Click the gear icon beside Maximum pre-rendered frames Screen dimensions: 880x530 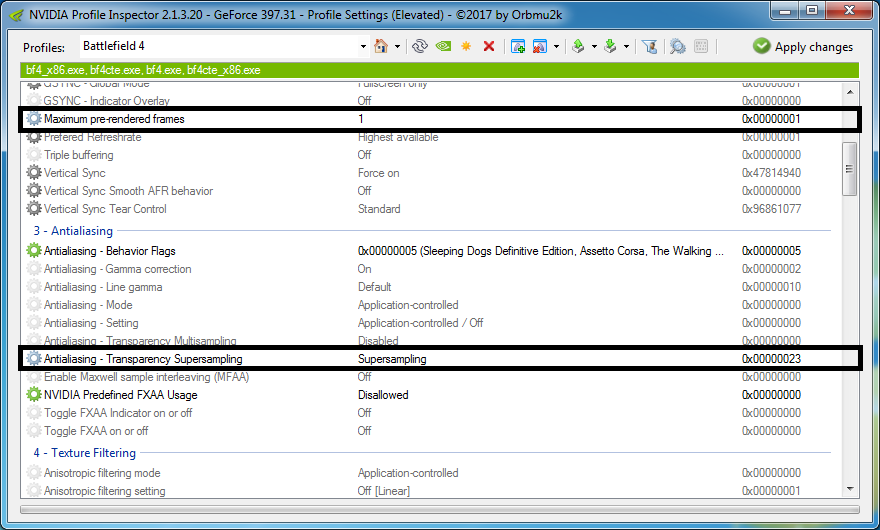coord(34,118)
